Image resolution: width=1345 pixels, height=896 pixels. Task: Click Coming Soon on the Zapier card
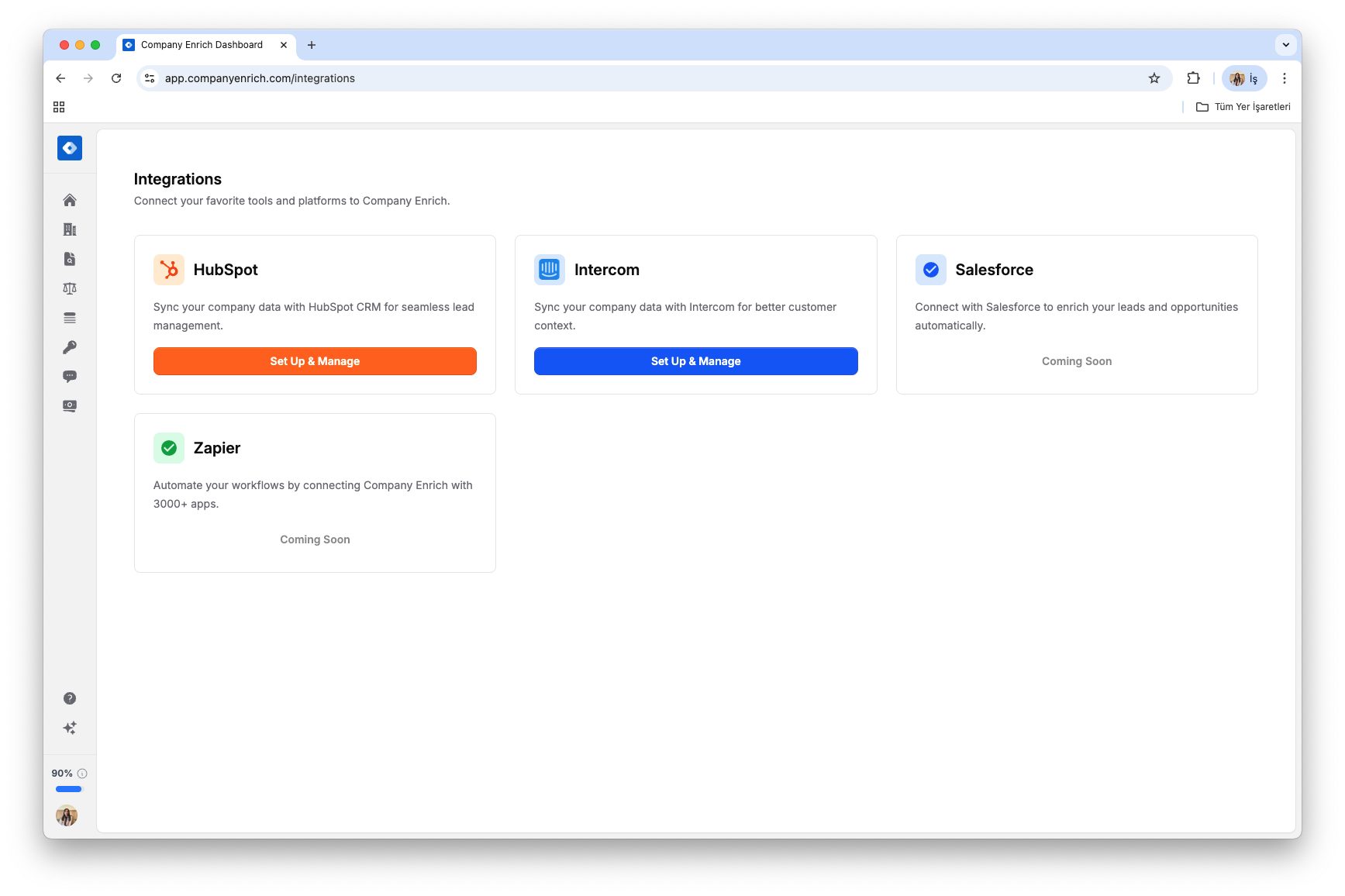tap(315, 539)
